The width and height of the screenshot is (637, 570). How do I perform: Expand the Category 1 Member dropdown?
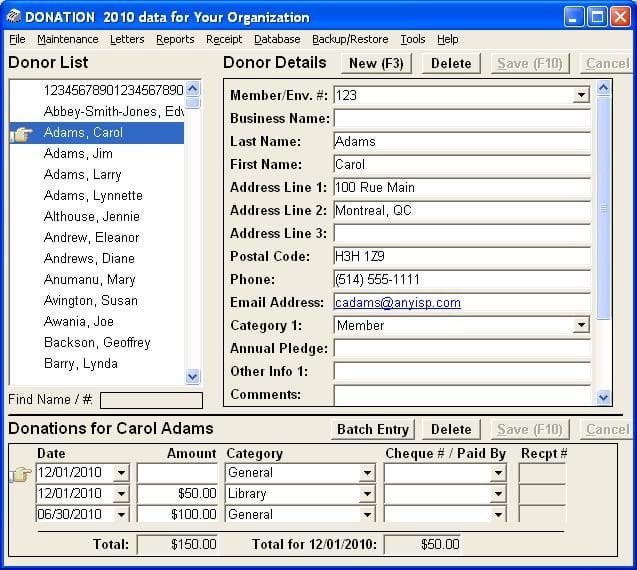tap(581, 325)
